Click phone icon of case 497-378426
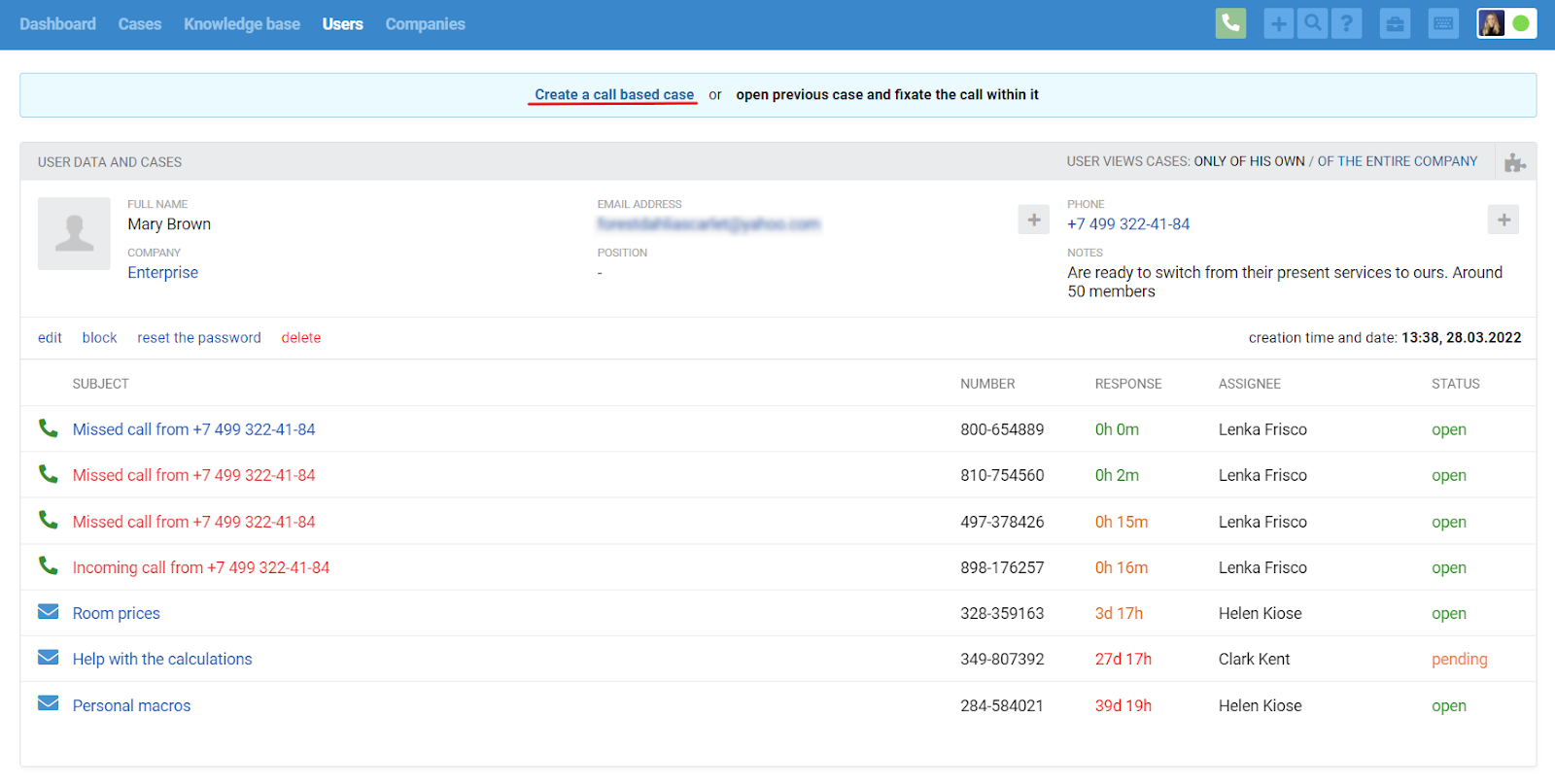Image resolution: width=1555 pixels, height=784 pixels. [48, 520]
